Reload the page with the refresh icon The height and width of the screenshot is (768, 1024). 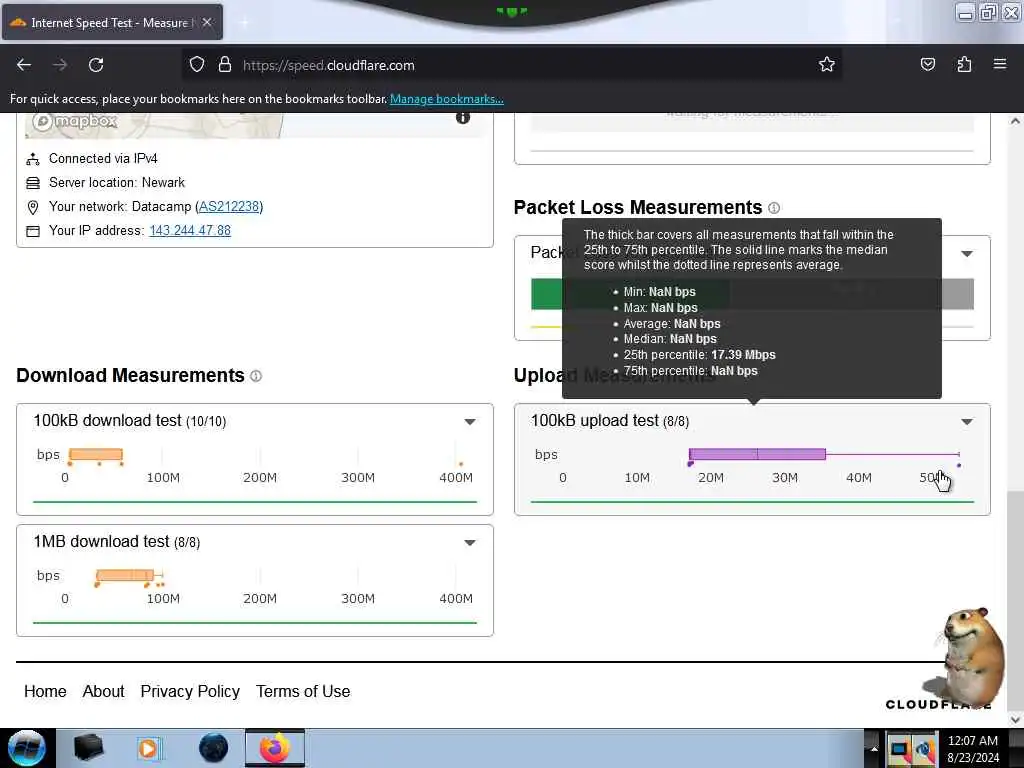pos(96,65)
